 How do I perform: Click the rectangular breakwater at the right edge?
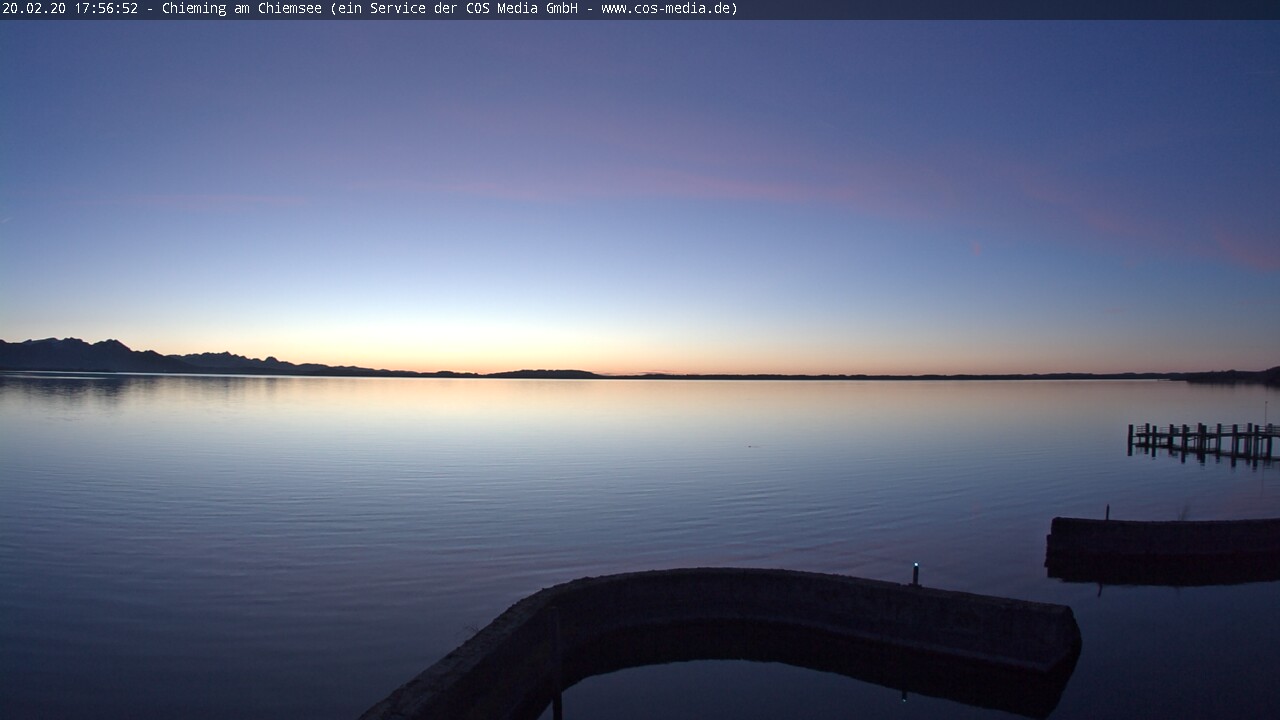(1165, 545)
